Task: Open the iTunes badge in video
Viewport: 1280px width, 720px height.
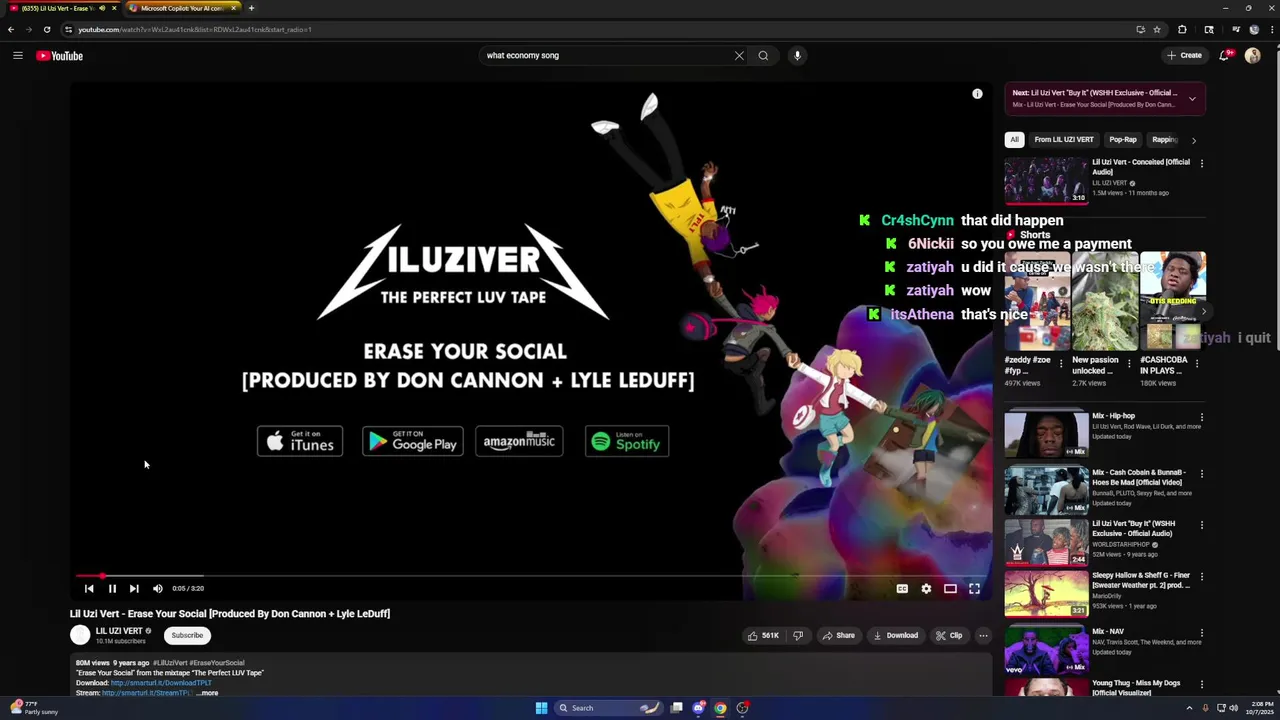Action: click(300, 441)
